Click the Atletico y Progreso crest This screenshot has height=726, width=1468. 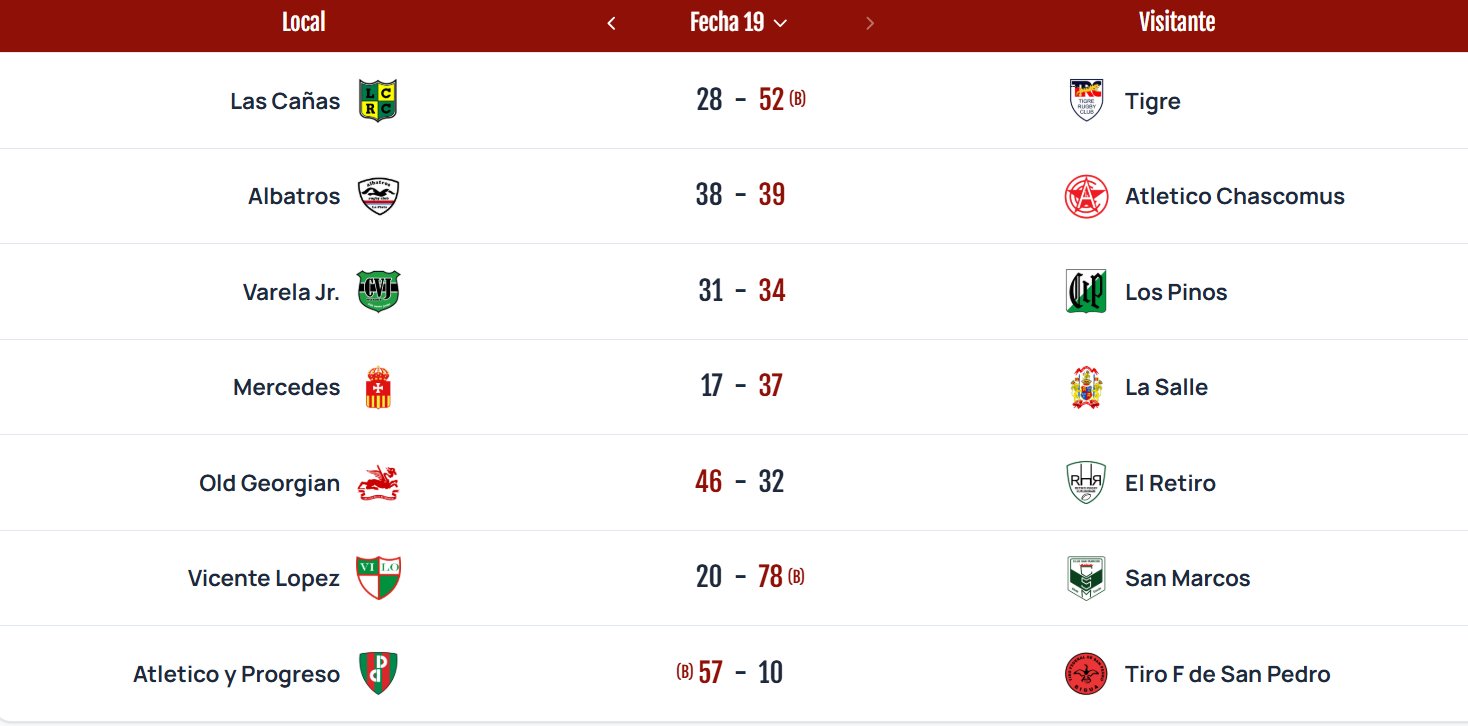click(x=378, y=673)
